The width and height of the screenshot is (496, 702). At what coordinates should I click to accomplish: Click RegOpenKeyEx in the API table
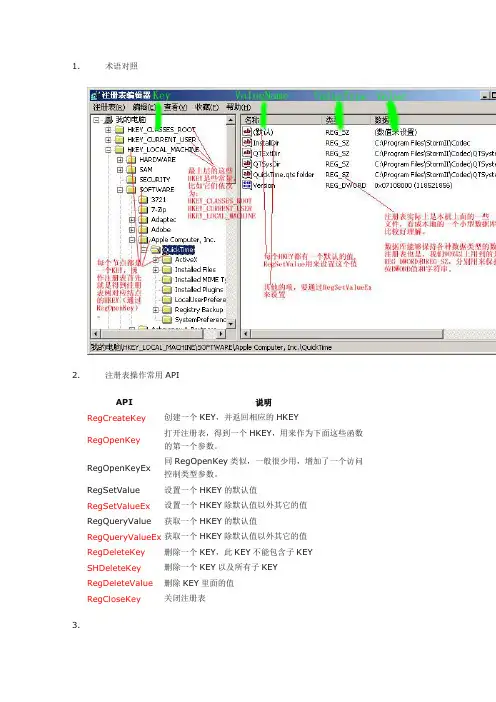pyautogui.click(x=119, y=468)
